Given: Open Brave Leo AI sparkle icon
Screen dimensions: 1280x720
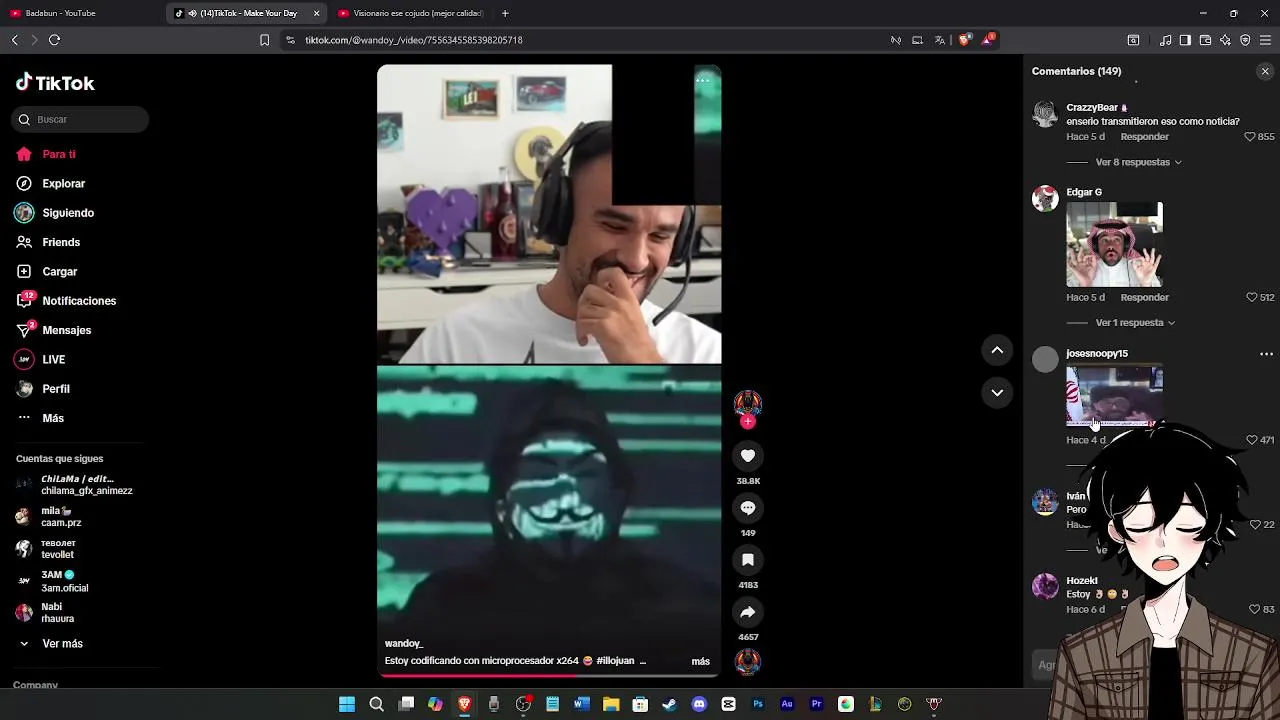Looking at the screenshot, I should (1225, 40).
